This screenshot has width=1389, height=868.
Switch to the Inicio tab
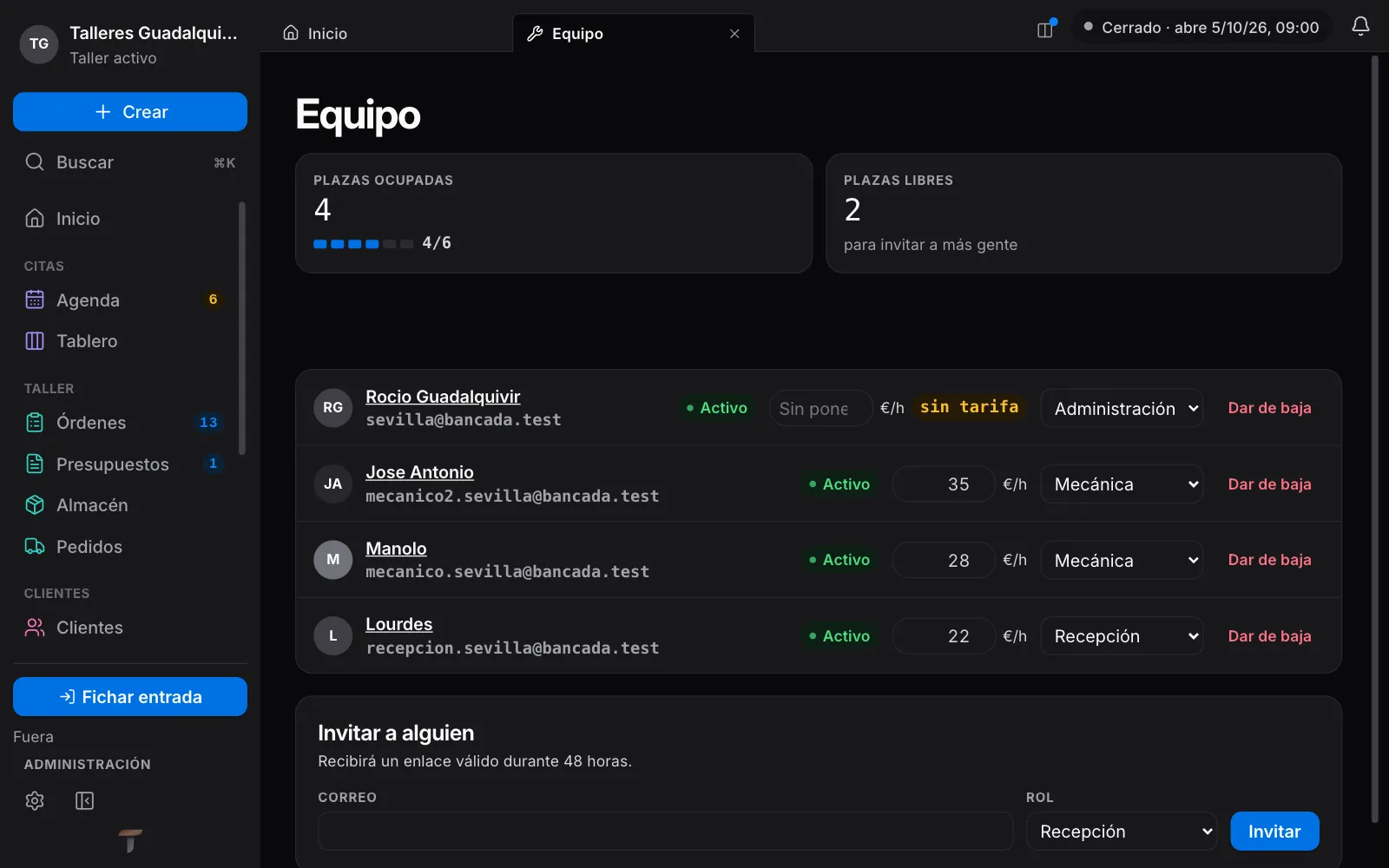point(316,33)
